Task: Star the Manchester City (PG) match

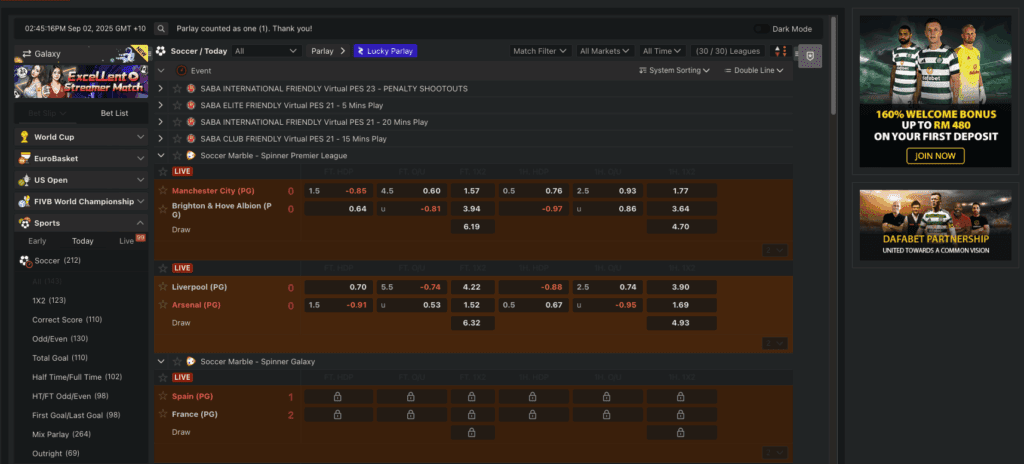Action: coord(163,190)
